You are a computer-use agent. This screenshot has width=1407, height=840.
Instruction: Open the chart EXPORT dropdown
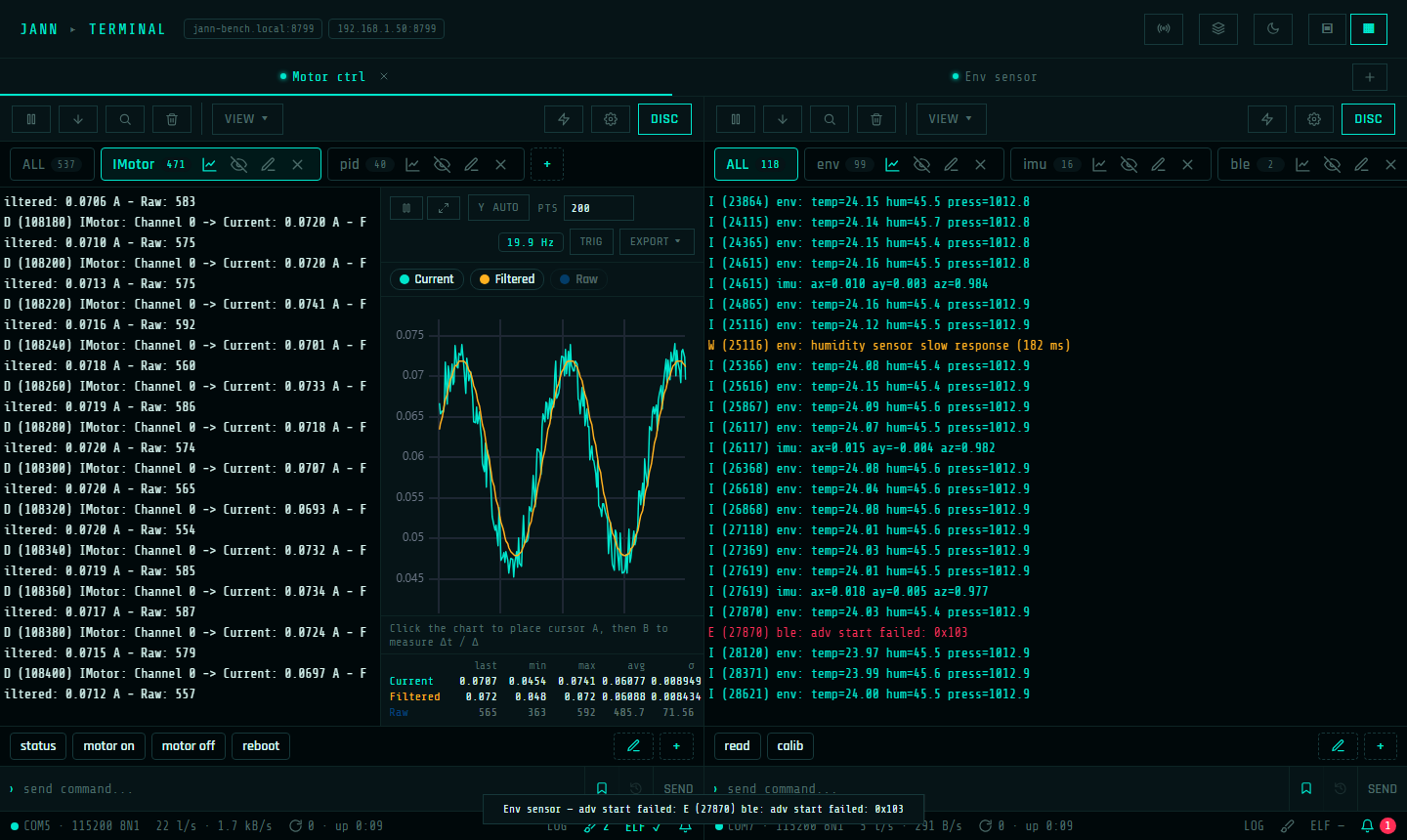(x=657, y=241)
